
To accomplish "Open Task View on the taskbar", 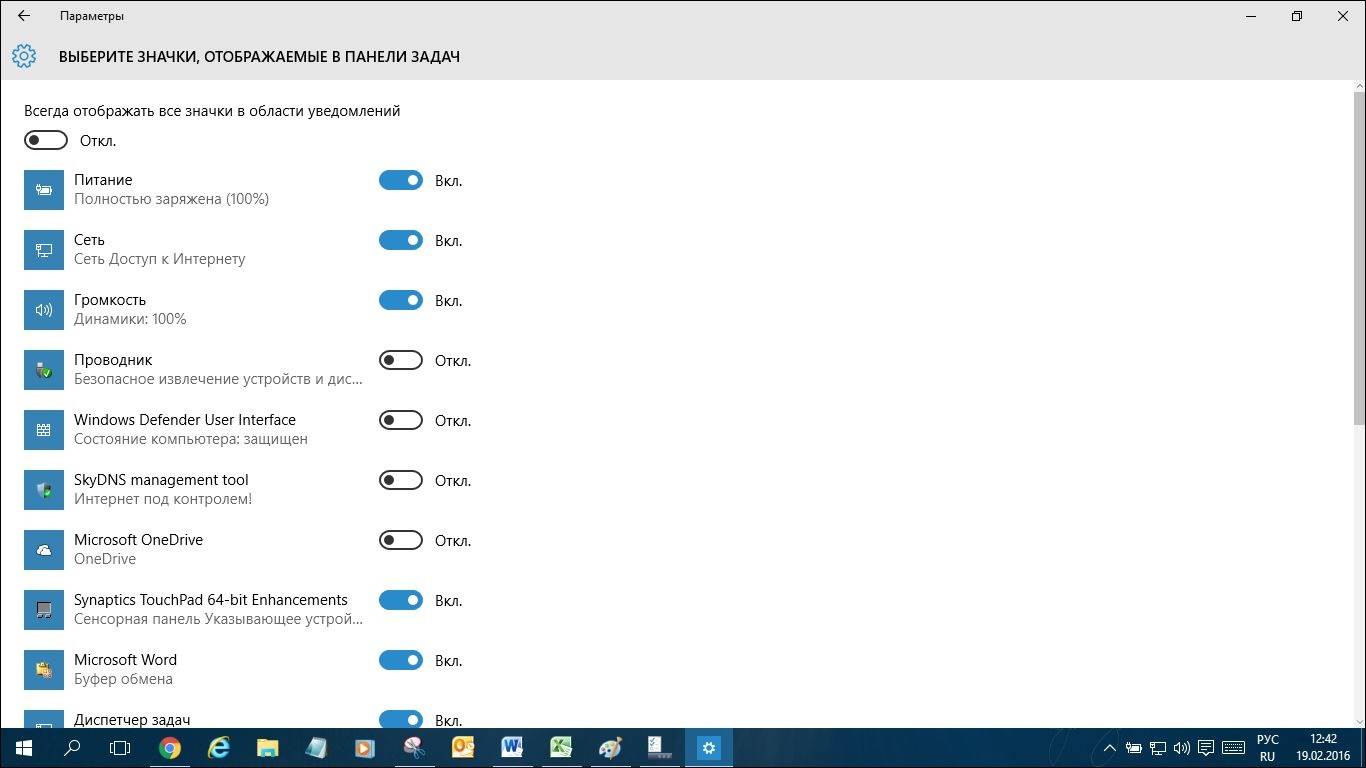I will (x=120, y=747).
